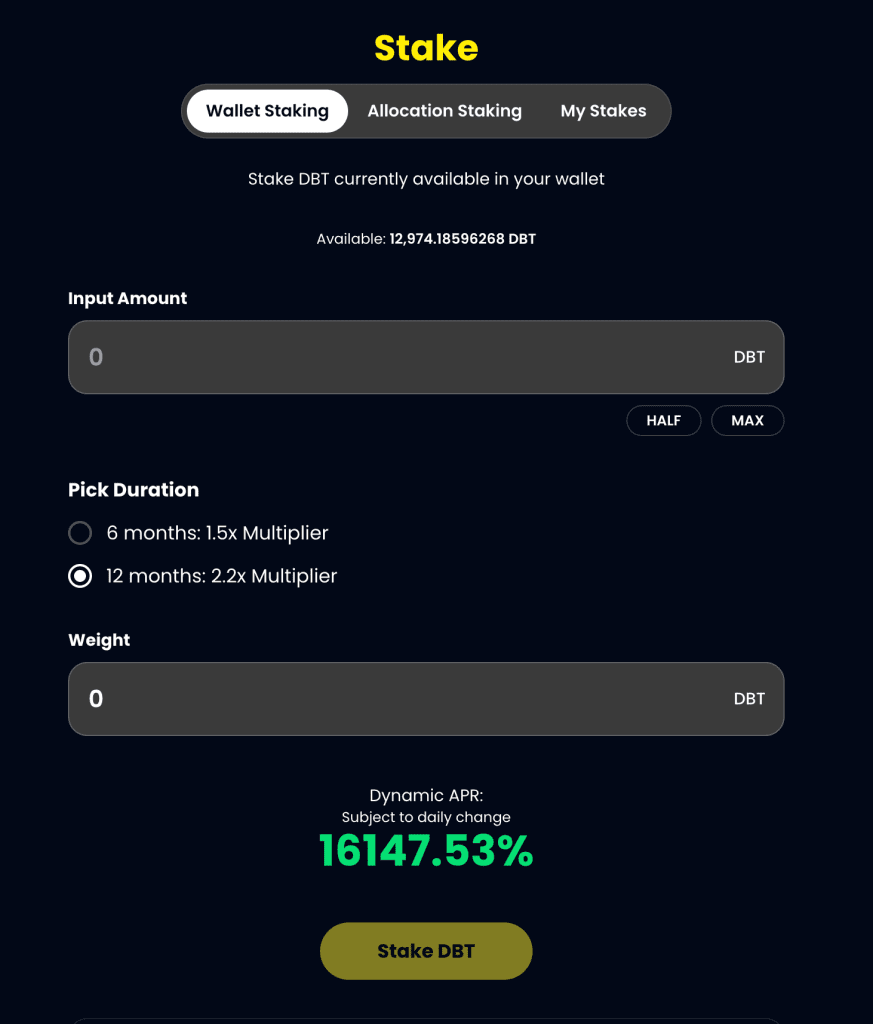Image resolution: width=873 pixels, height=1024 pixels.
Task: Click the Pick Duration heading
Action: tap(133, 490)
